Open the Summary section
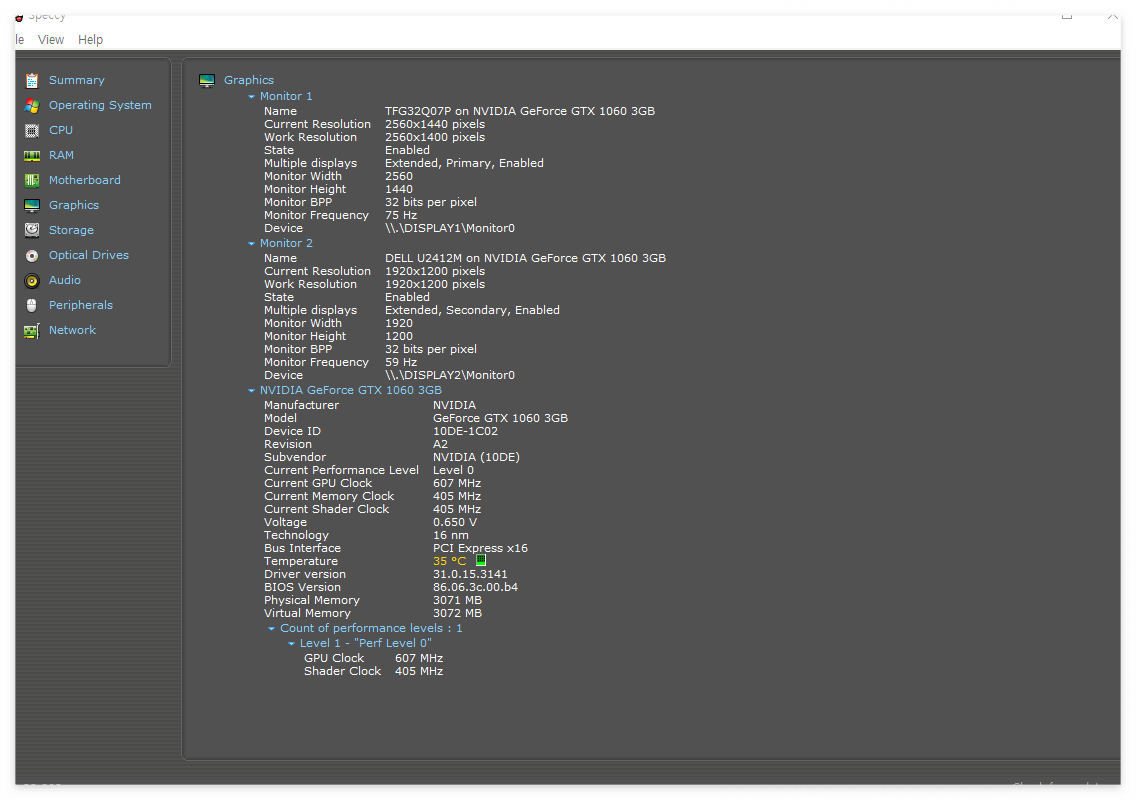The height and width of the screenshot is (800, 1136). point(77,80)
